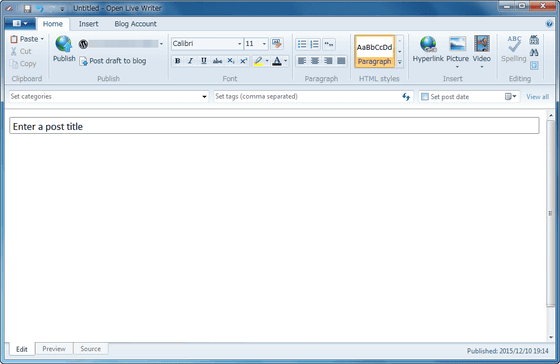The height and width of the screenshot is (364, 560).
Task: Align text right
Action: [328, 61]
